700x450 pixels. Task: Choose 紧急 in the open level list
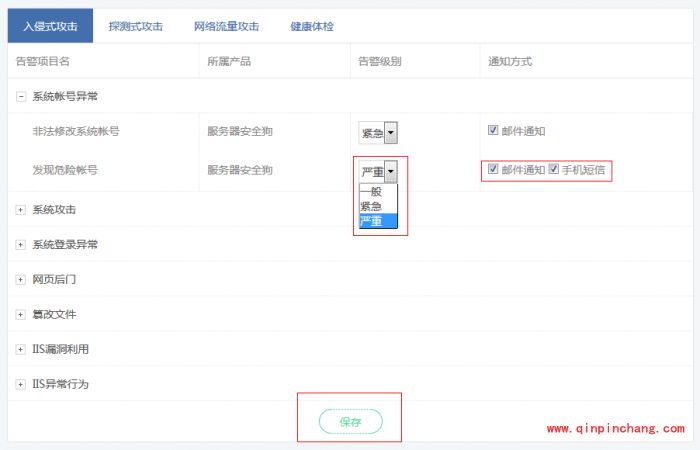coord(378,206)
